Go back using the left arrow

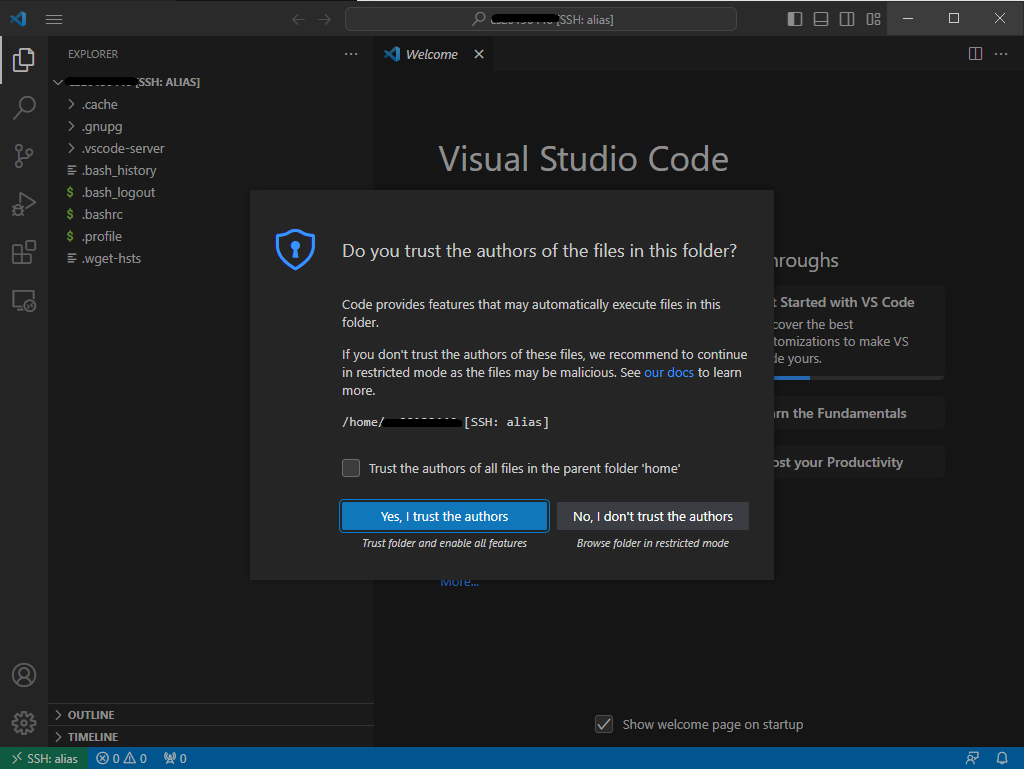298,20
